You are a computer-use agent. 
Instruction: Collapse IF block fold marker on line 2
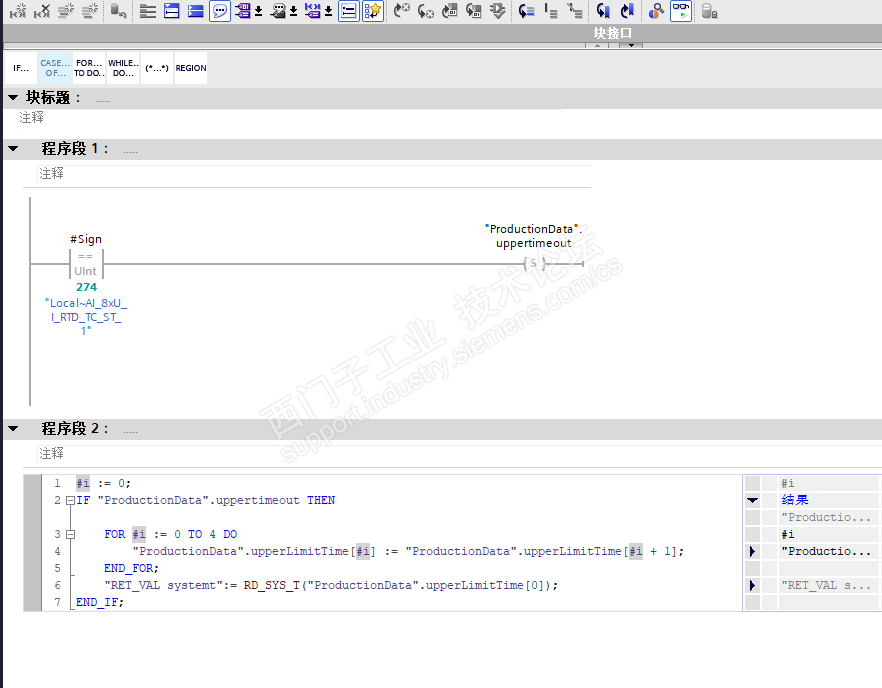[70, 500]
